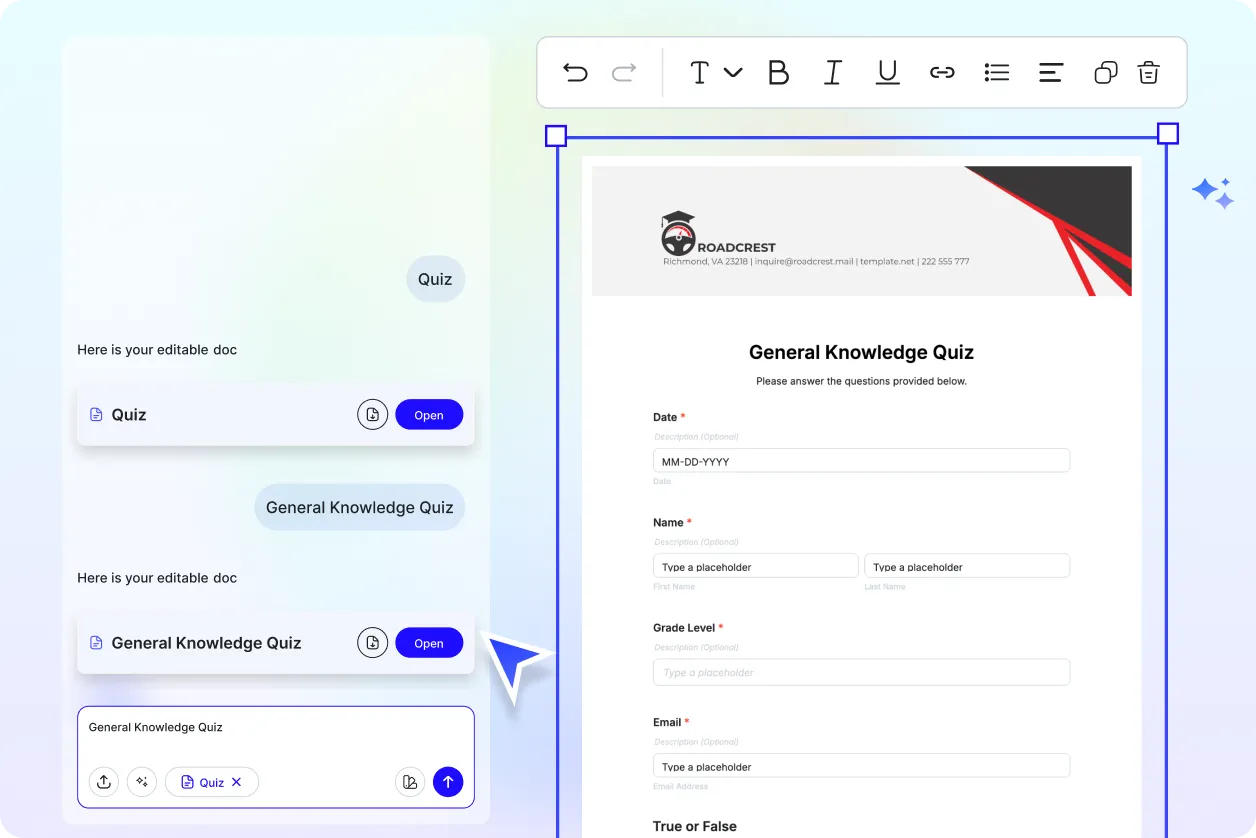Toggle bold formatting
The height and width of the screenshot is (838, 1256).
(778, 72)
